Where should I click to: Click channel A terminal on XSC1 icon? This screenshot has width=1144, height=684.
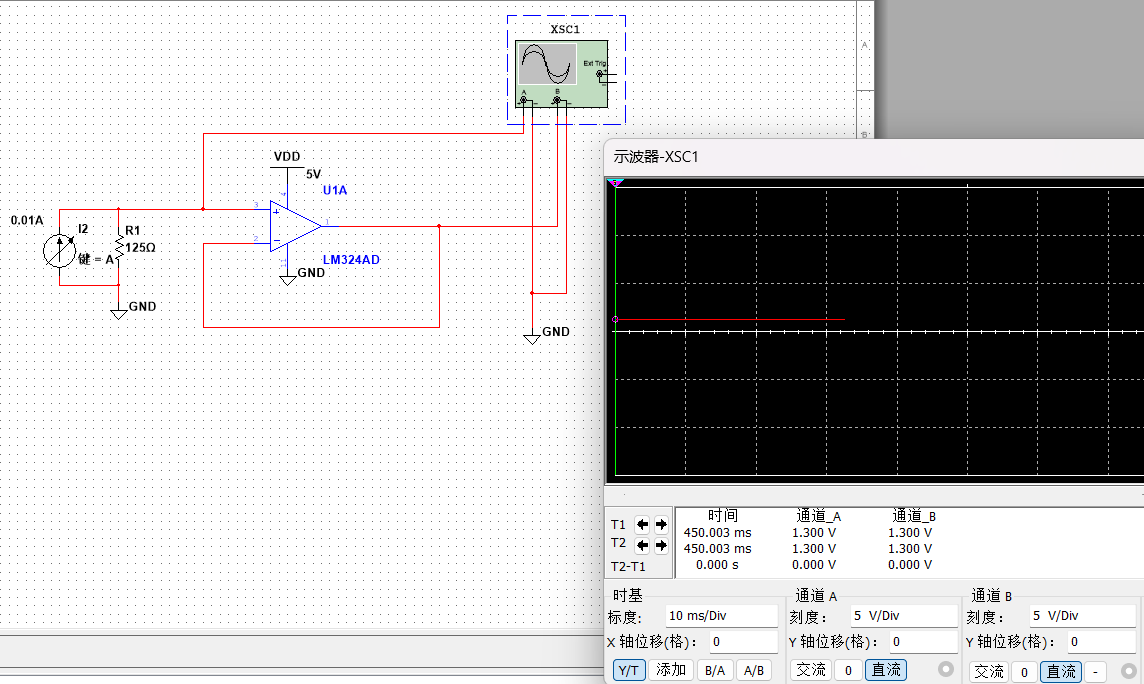pos(523,100)
